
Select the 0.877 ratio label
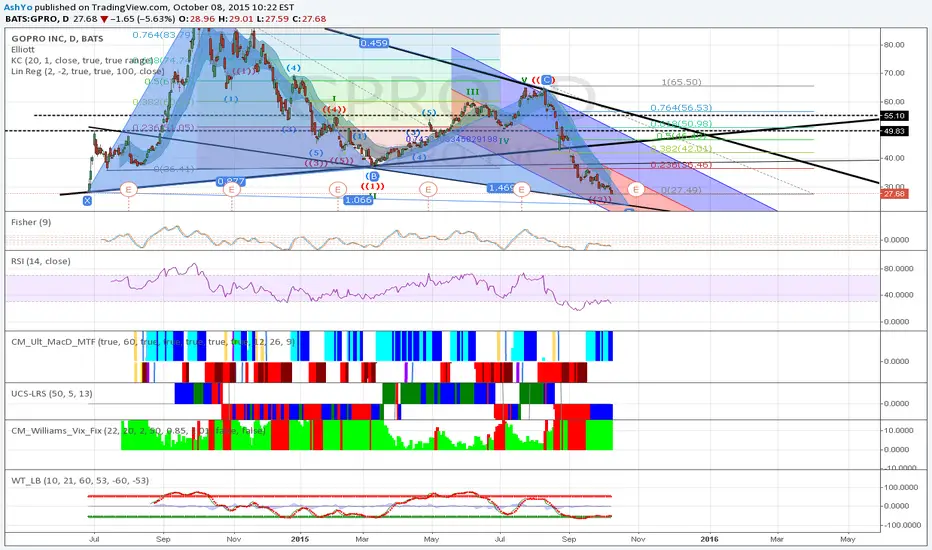(x=231, y=181)
